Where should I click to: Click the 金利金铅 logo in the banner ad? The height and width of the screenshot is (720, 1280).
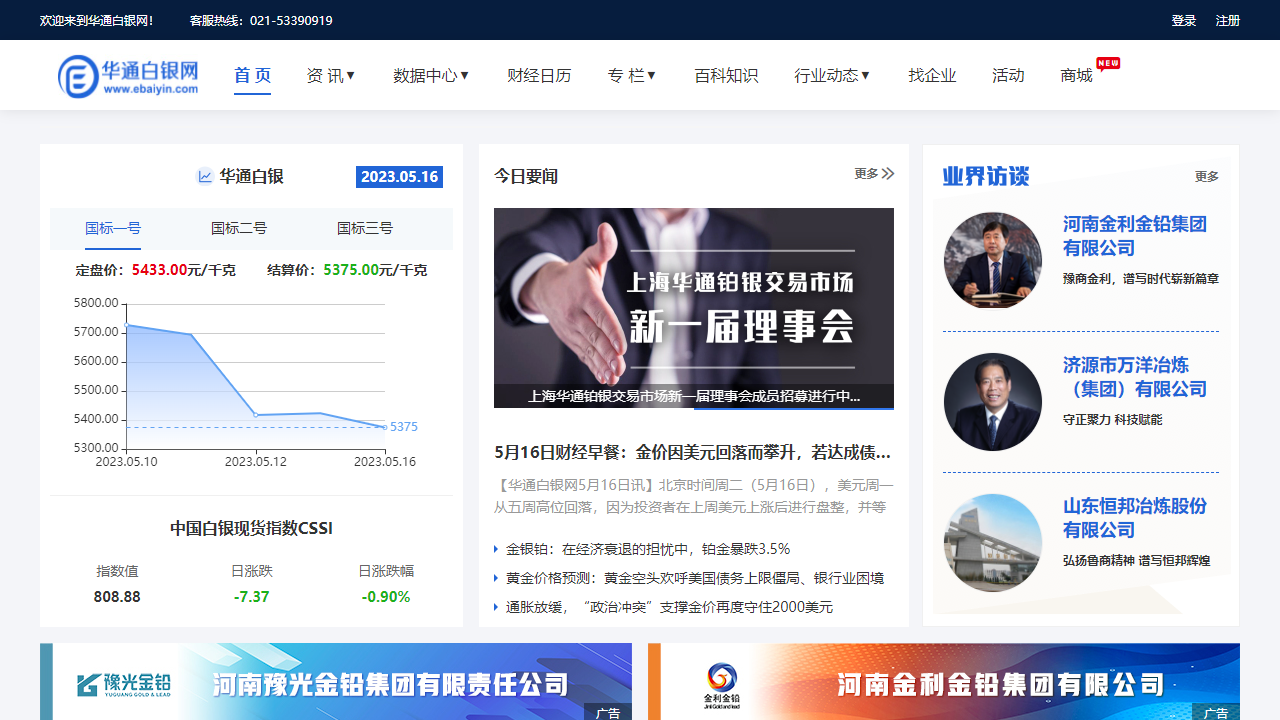point(722,686)
